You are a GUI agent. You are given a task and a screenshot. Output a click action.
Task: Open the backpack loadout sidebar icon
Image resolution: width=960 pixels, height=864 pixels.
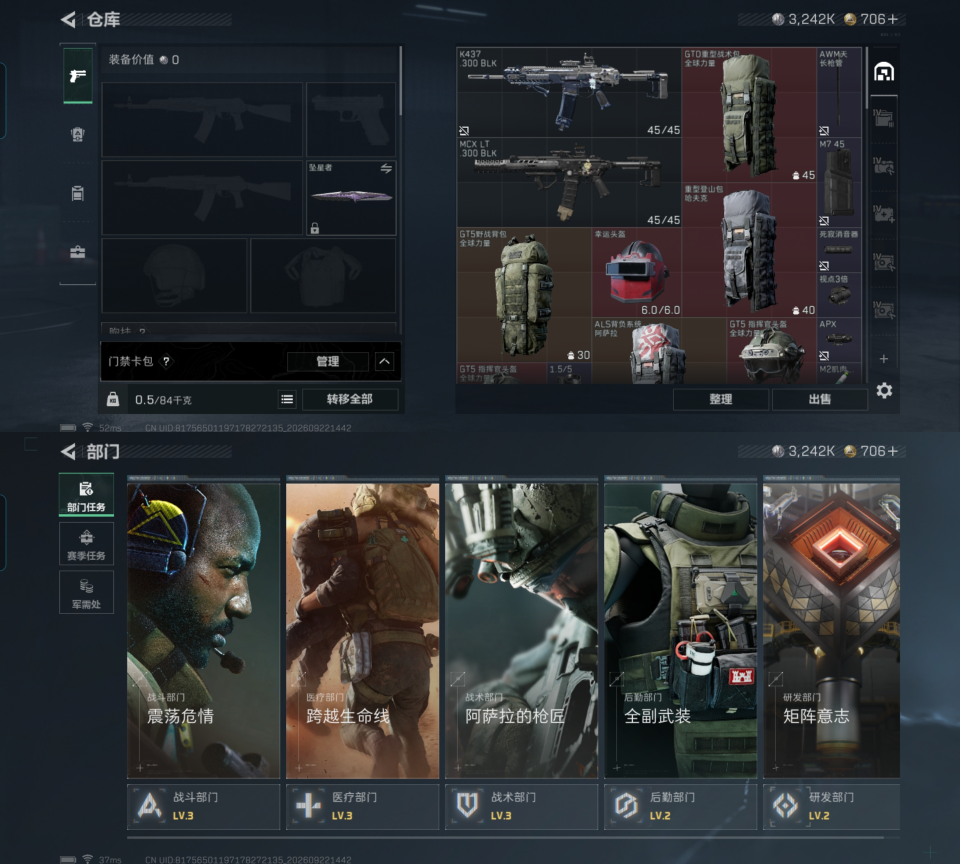(78, 134)
